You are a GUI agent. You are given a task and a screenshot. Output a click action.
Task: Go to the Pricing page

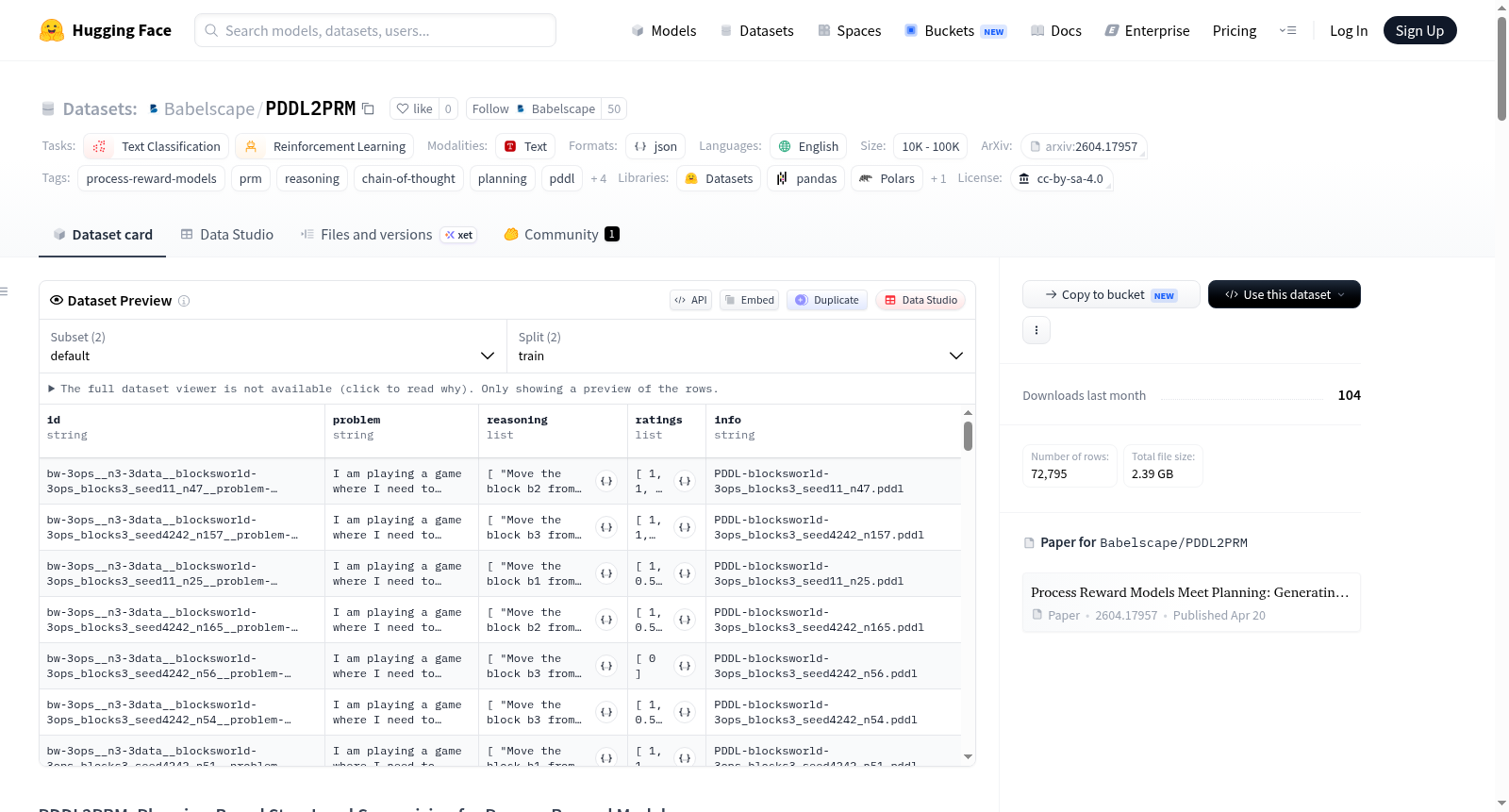(1235, 30)
